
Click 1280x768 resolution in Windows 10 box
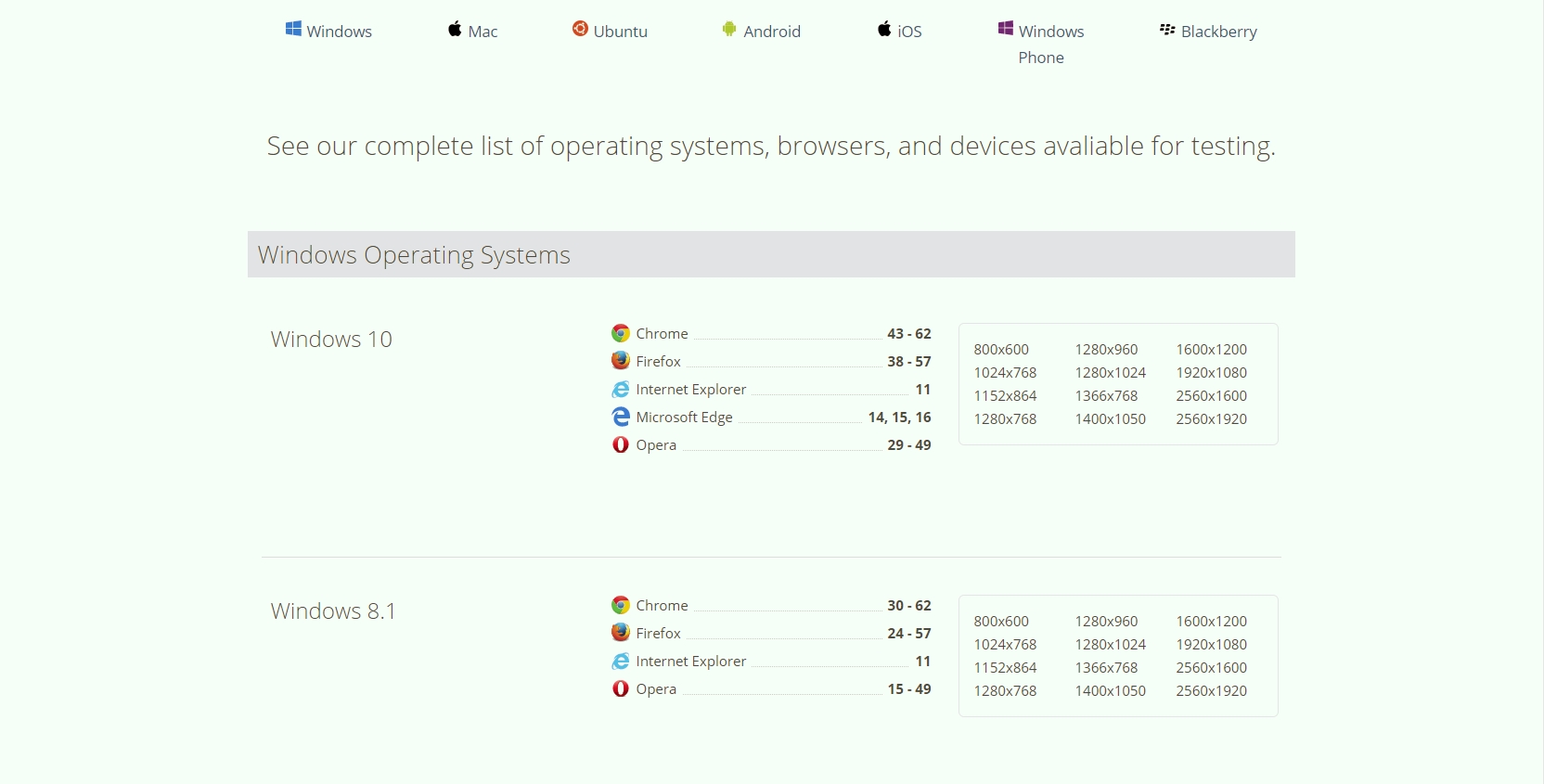(1005, 419)
